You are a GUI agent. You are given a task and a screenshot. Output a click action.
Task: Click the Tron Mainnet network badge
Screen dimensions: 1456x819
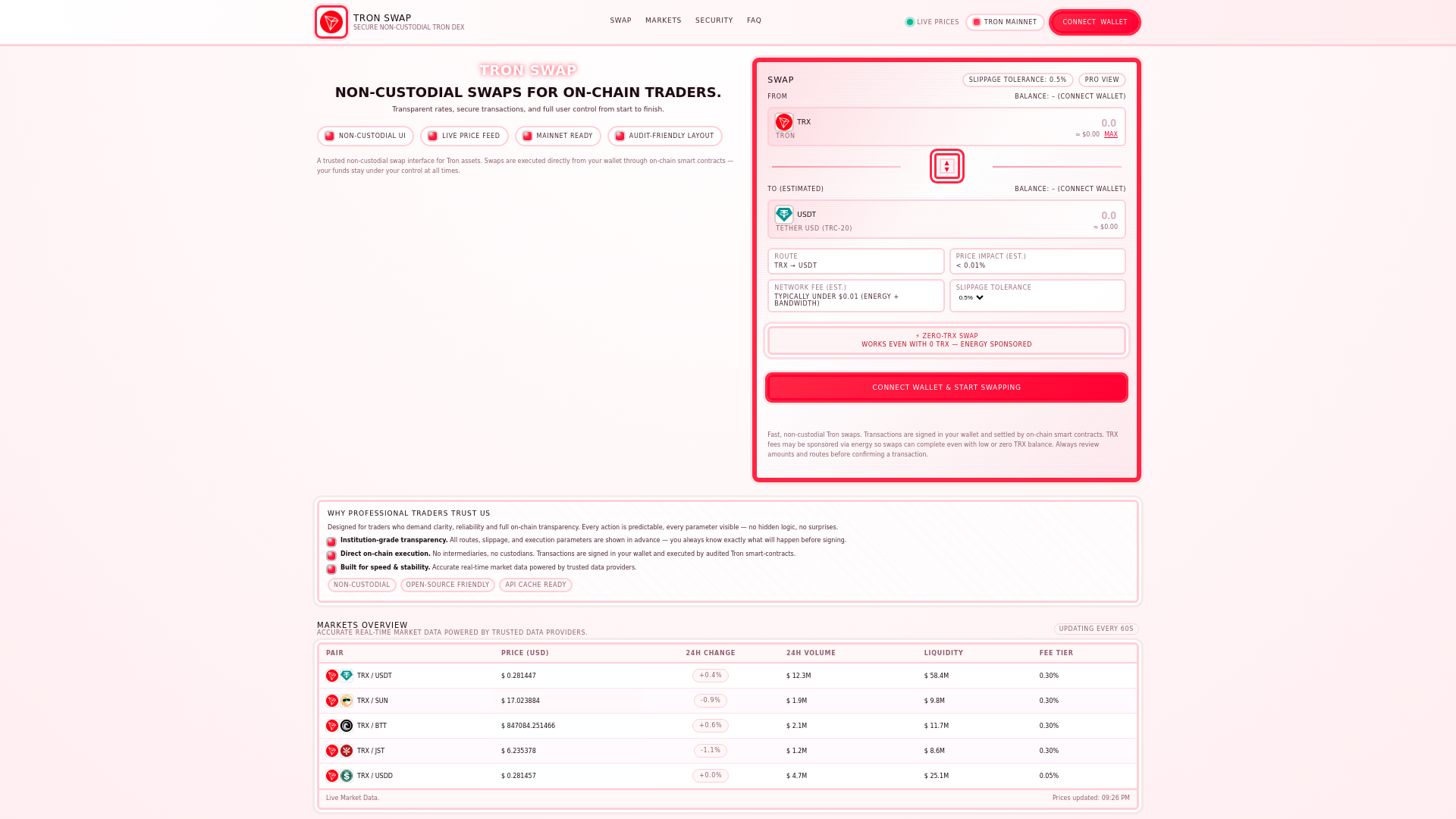tap(1005, 22)
